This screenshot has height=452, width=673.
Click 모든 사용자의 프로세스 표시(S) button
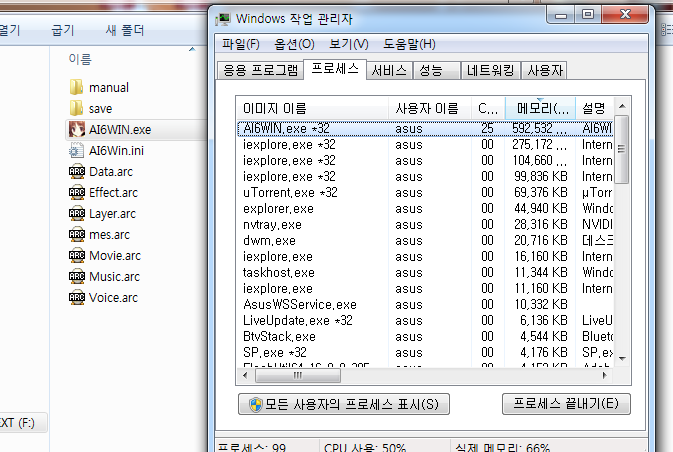[344, 404]
